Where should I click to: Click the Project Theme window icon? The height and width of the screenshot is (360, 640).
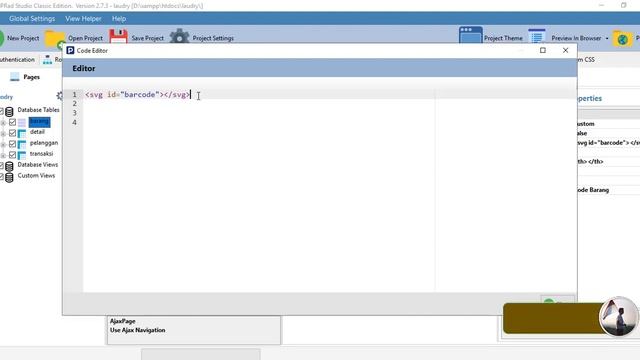(x=471, y=36)
